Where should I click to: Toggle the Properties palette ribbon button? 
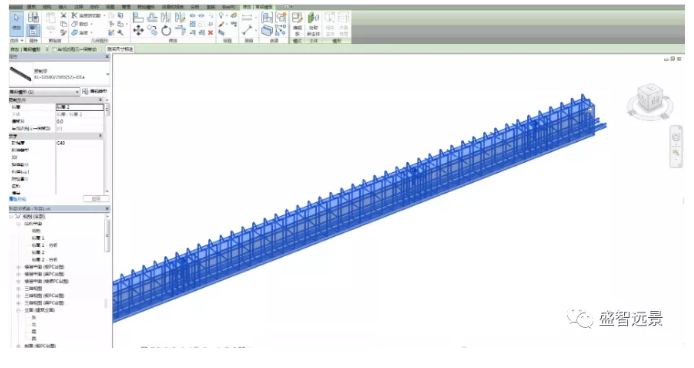pyautogui.click(x=33, y=31)
